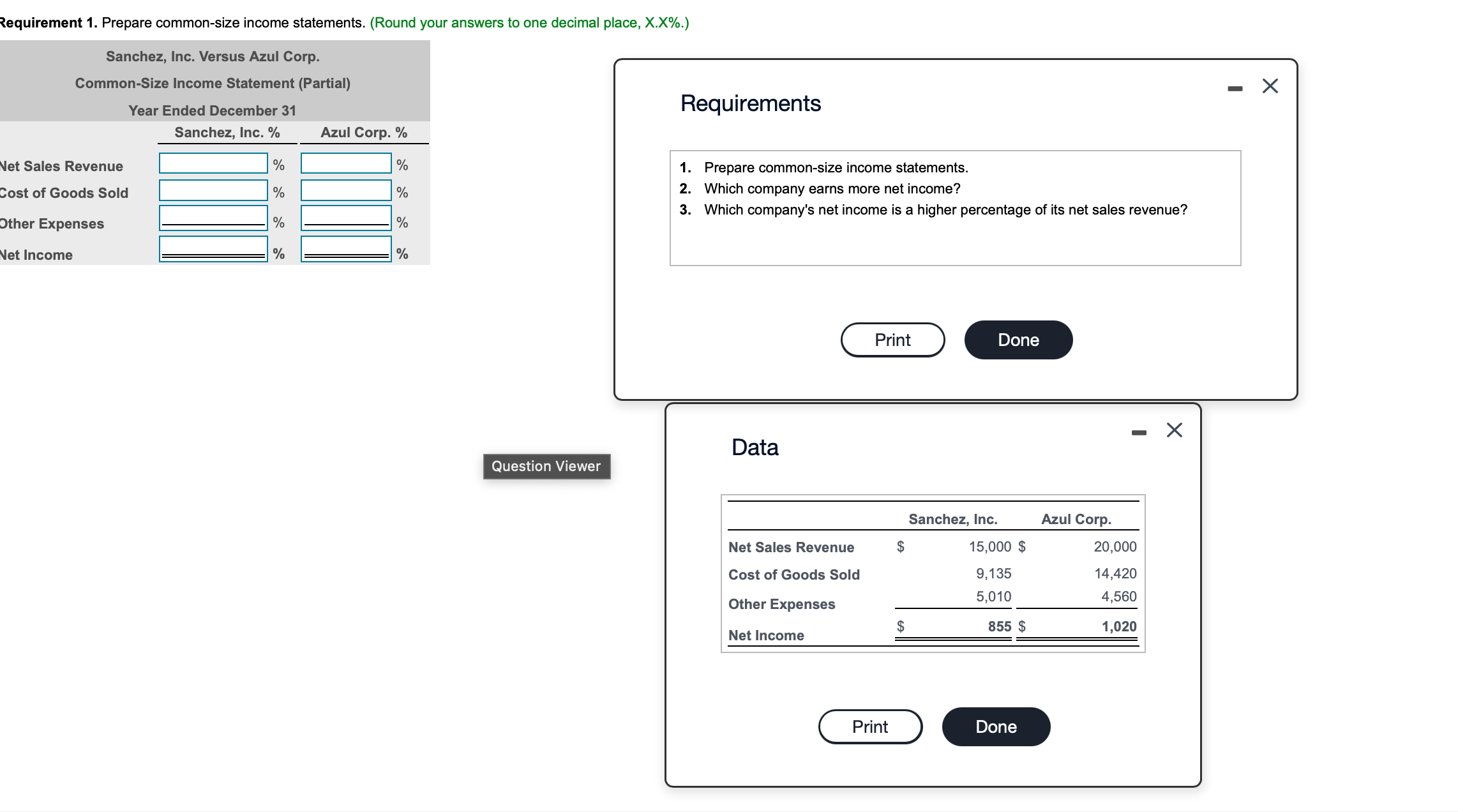Select the Net Income percentage field for Sanchez
Screen dimensions: 1458x812
[x=213, y=249]
